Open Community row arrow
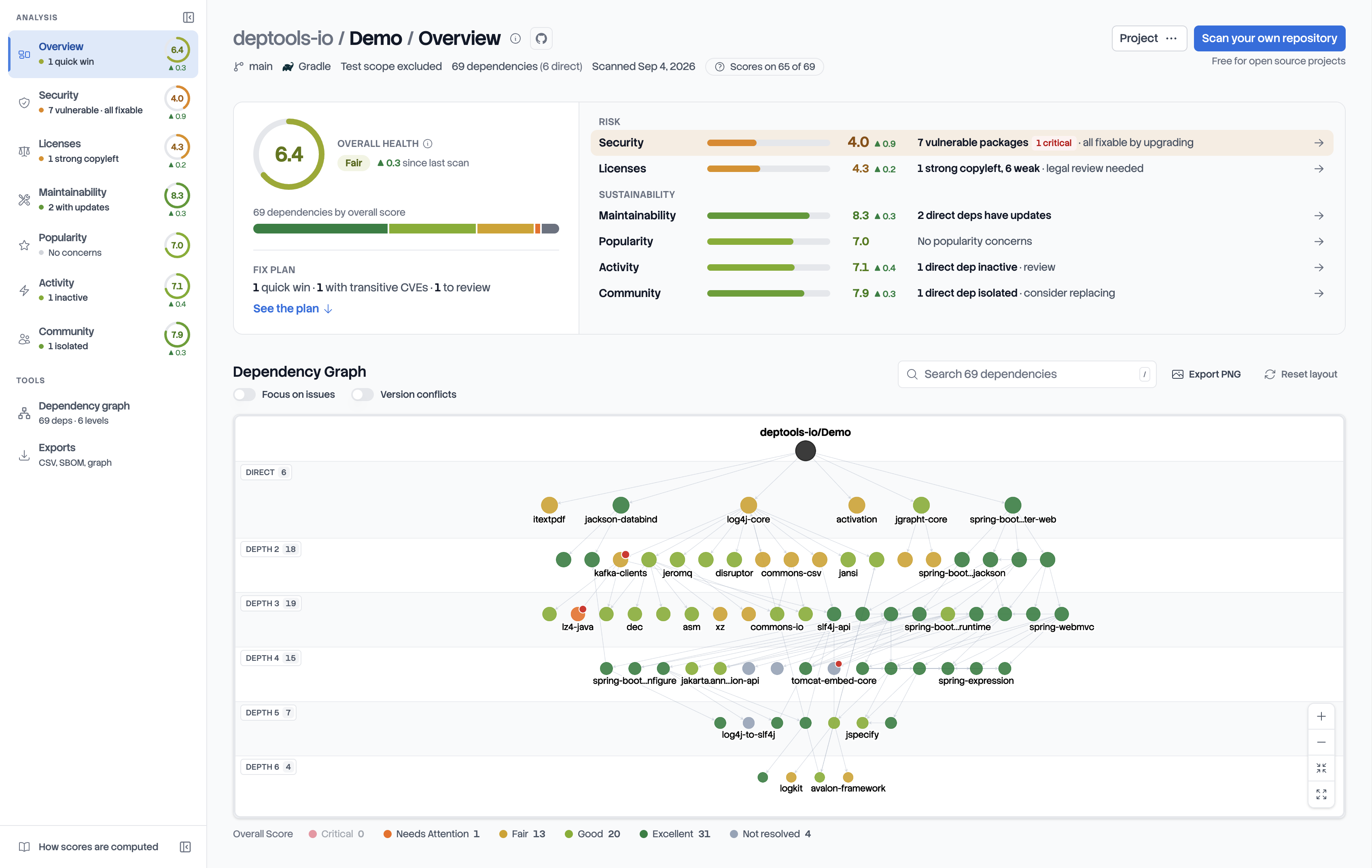The height and width of the screenshot is (868, 1372). pyautogui.click(x=1319, y=293)
